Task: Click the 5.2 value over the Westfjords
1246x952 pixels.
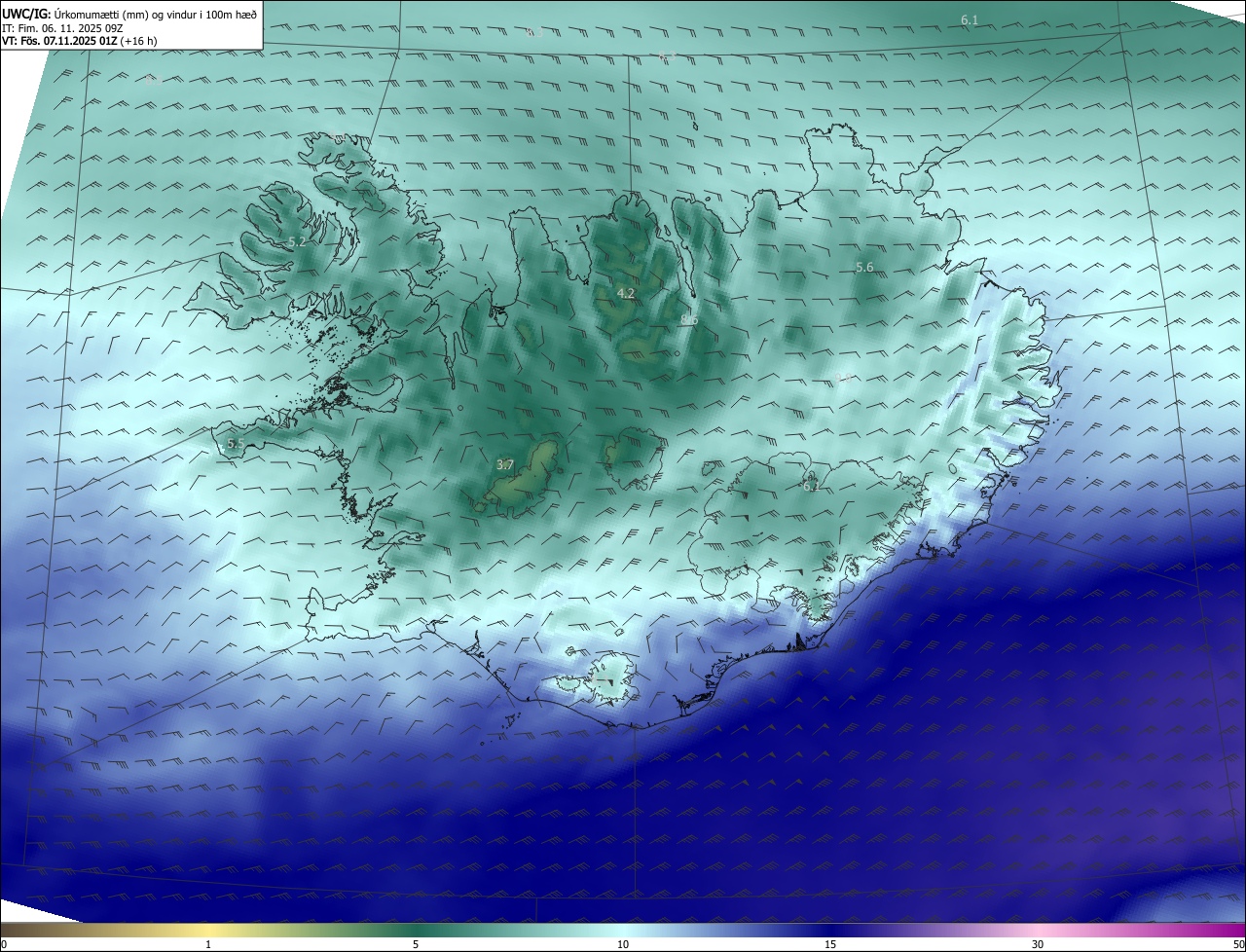Action: pos(297,241)
